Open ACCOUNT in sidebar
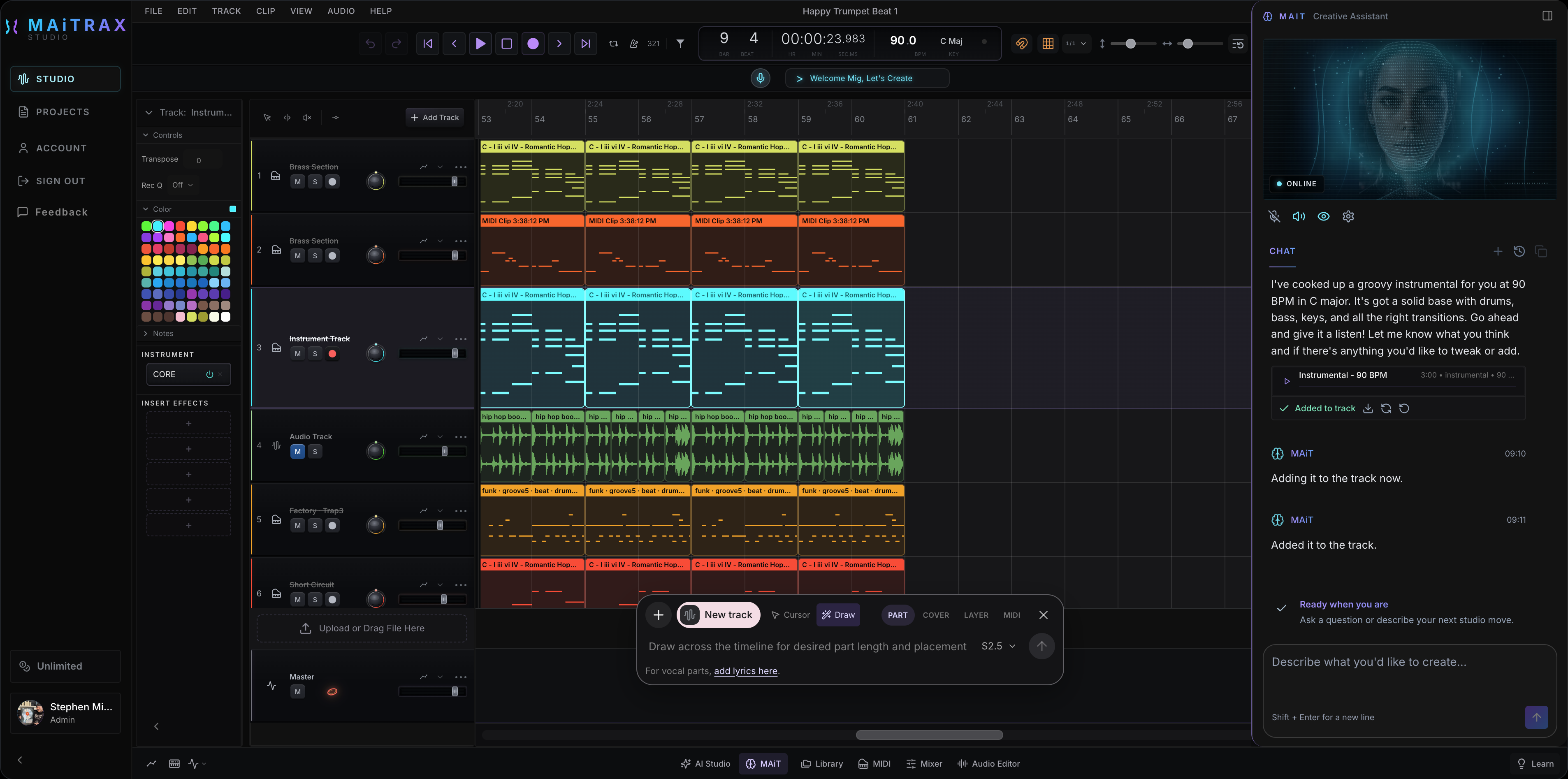 pyautogui.click(x=65, y=148)
